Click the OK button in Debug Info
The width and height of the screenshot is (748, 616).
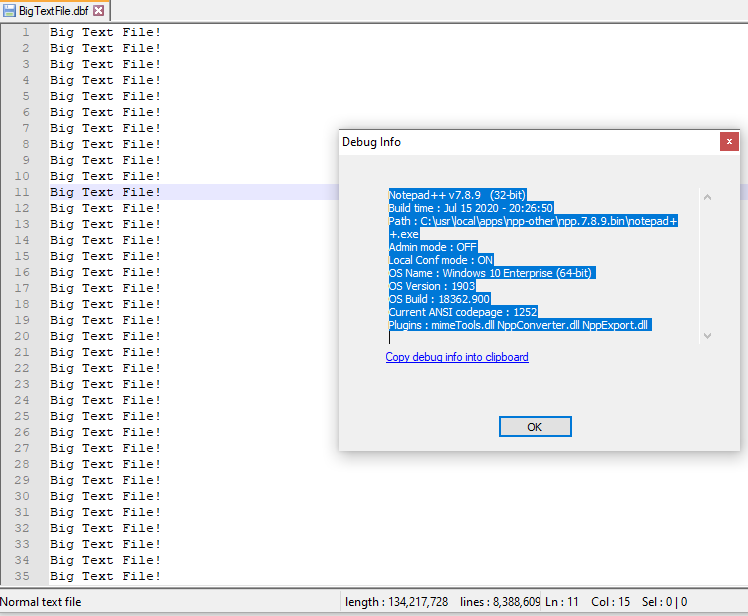tap(535, 427)
